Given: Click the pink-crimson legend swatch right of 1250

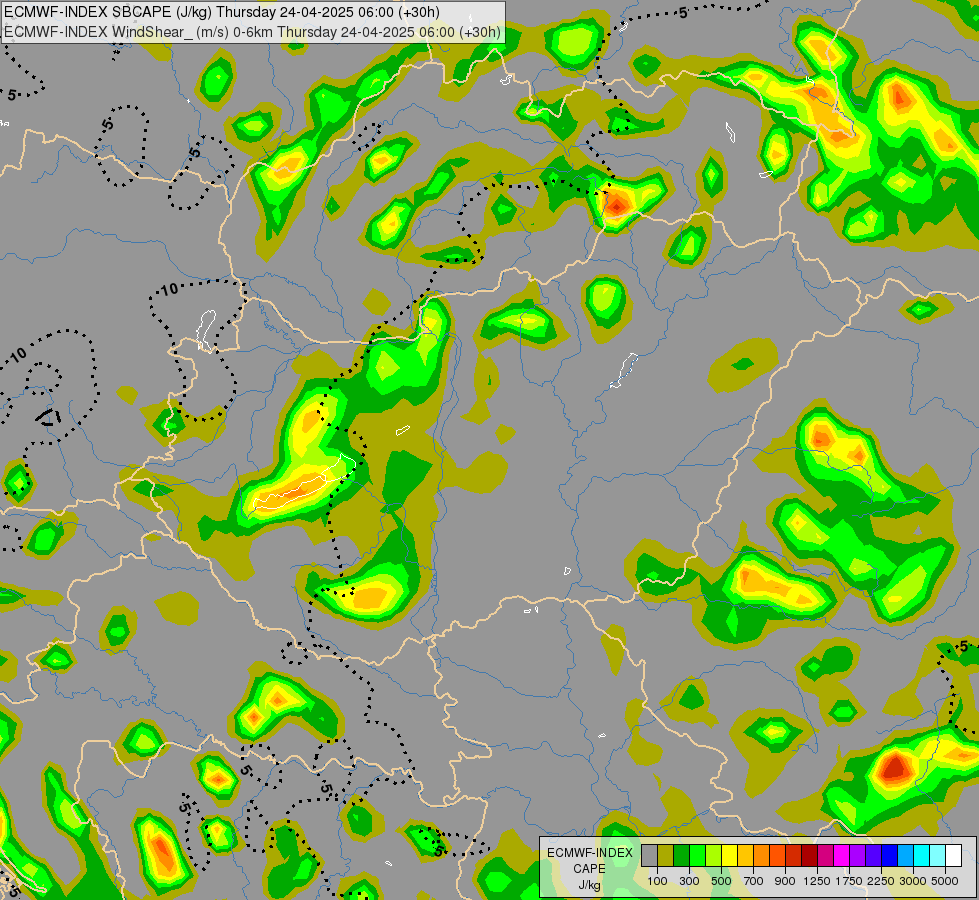Looking at the screenshot, I should [825, 855].
